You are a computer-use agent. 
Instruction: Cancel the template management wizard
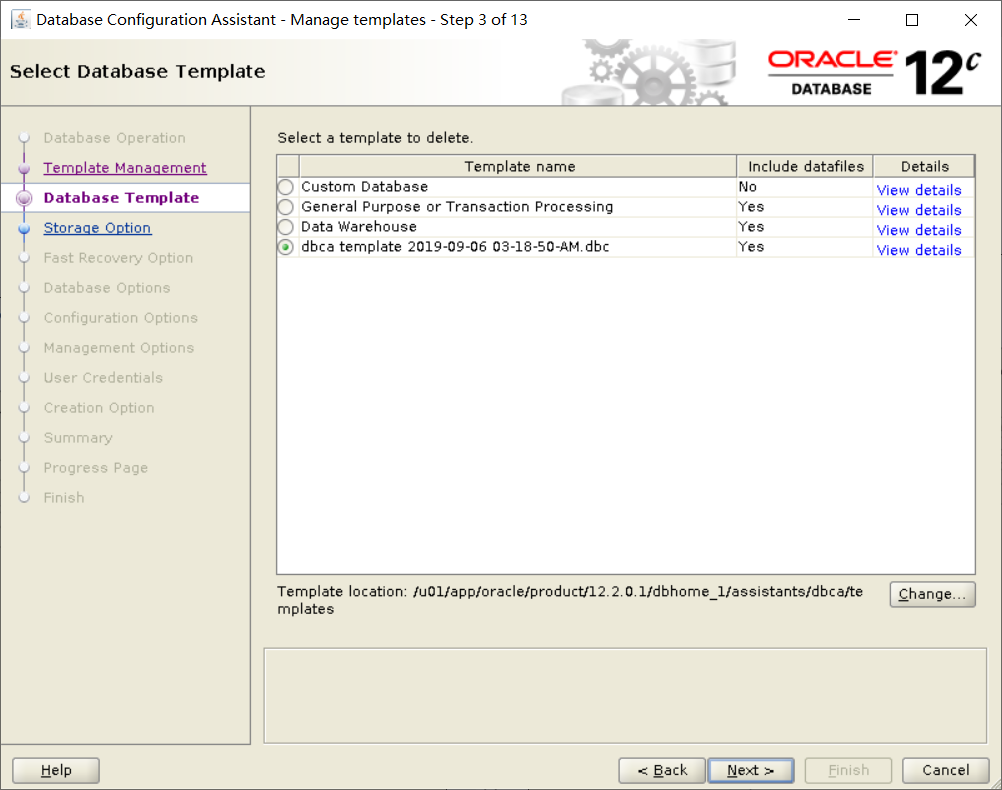(944, 770)
